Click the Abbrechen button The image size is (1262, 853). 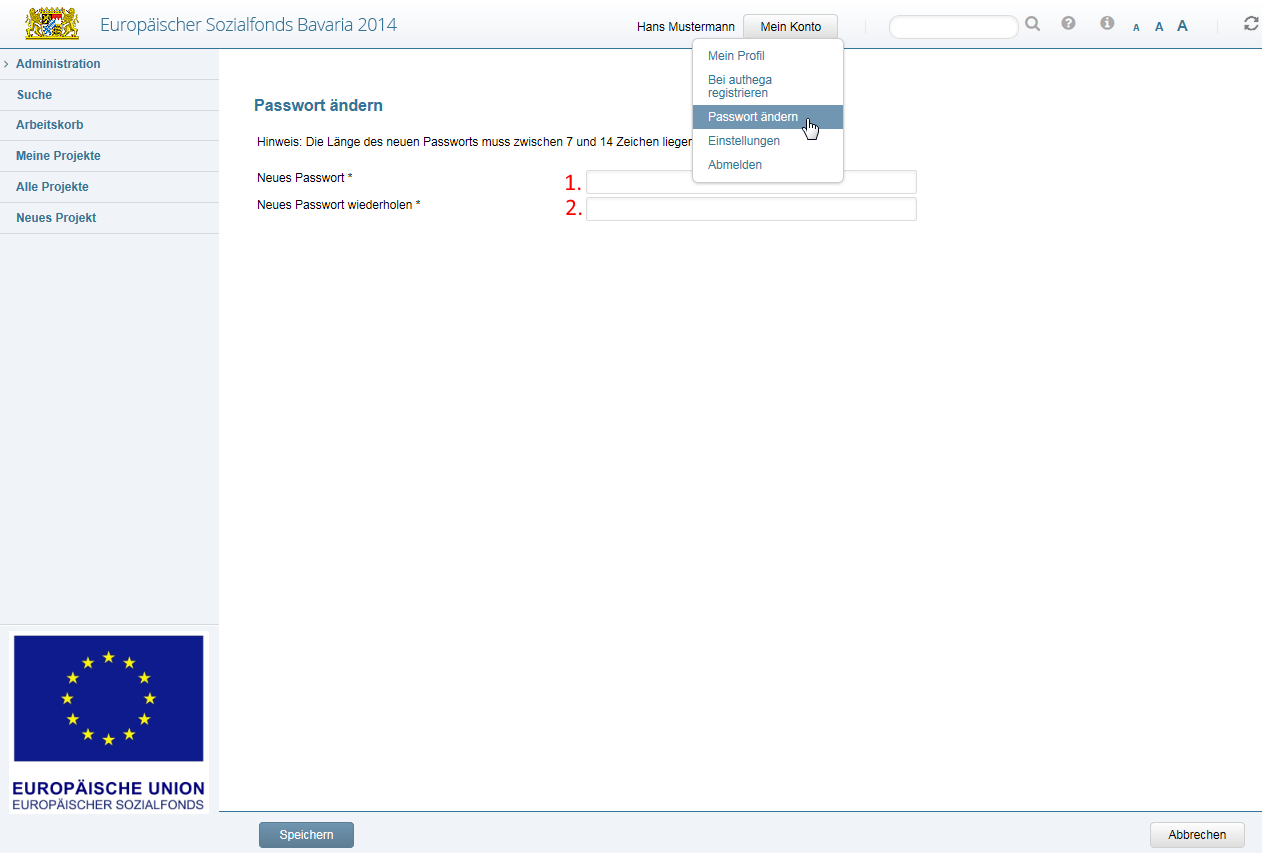1197,835
